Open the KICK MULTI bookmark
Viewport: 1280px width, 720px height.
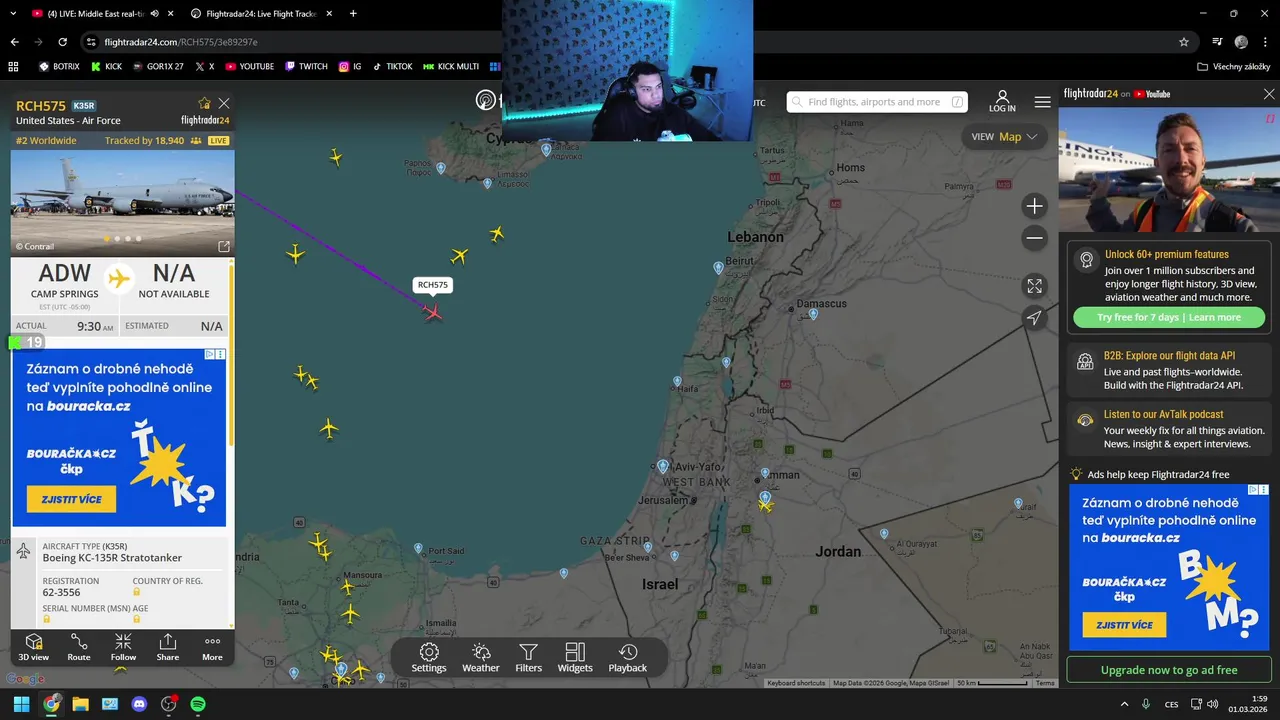pos(451,67)
